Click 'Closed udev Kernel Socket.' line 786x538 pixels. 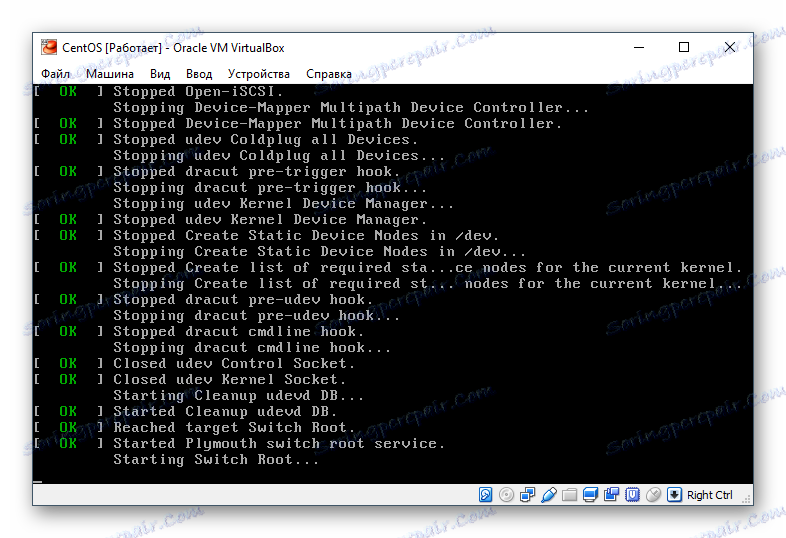[230, 379]
